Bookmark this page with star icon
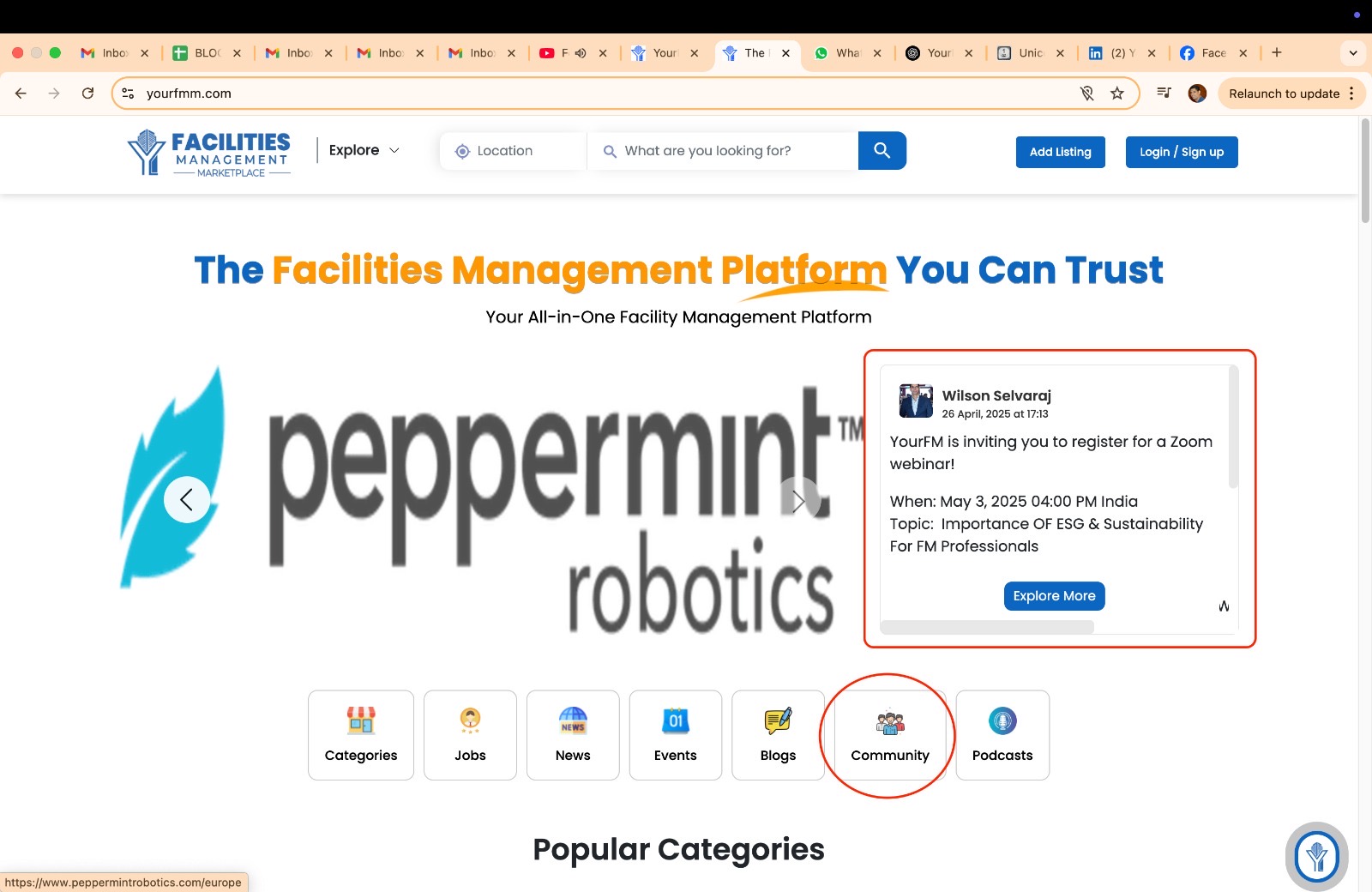Image resolution: width=1372 pixels, height=892 pixels. click(1117, 93)
